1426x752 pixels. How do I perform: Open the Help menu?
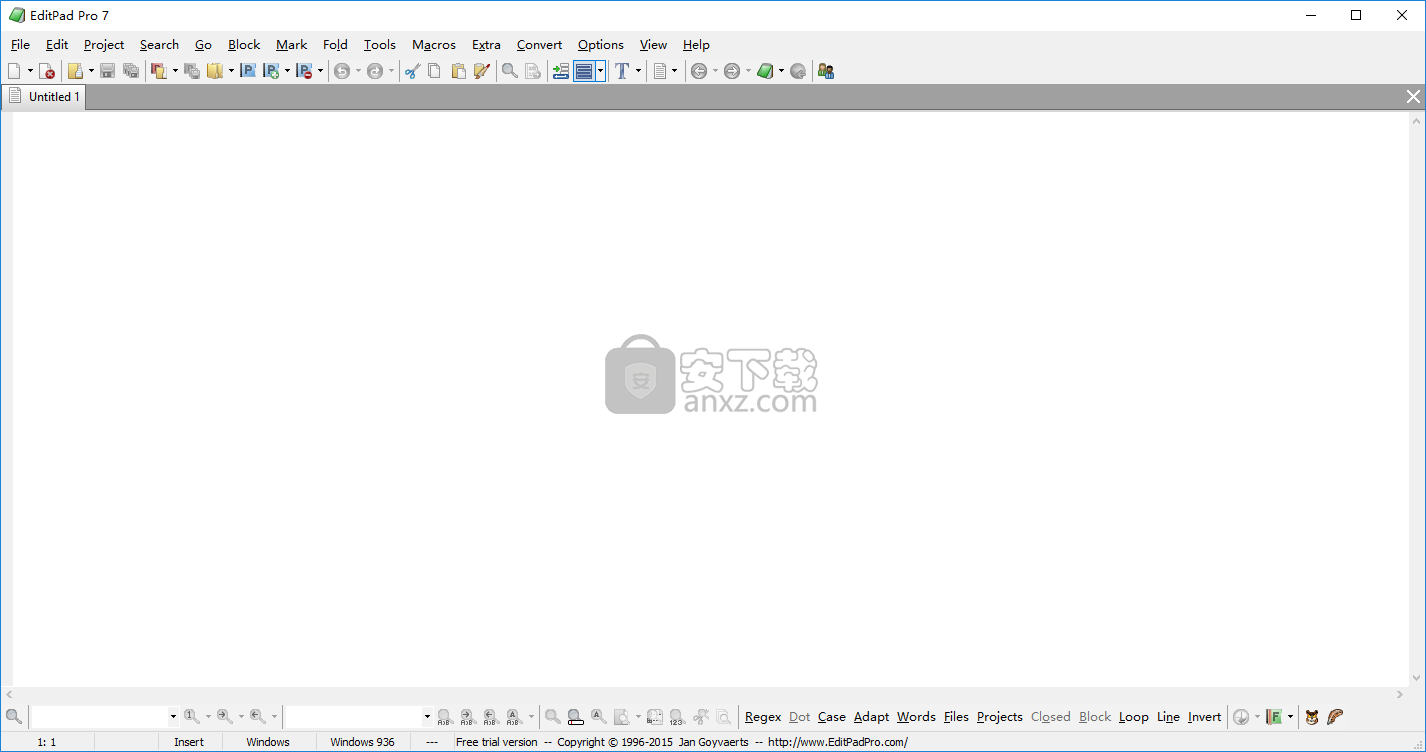[696, 45]
